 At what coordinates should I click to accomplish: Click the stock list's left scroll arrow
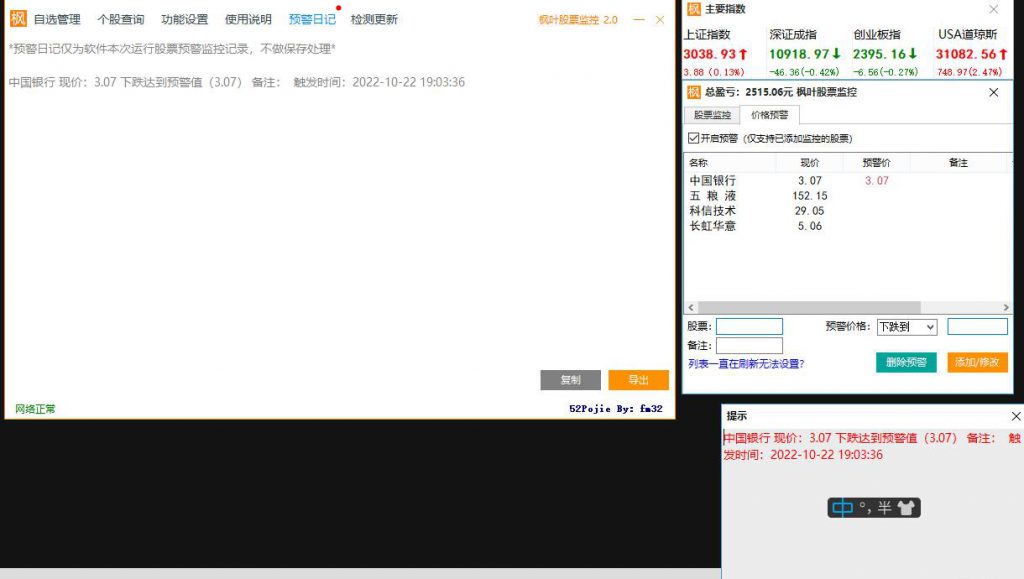tap(690, 308)
